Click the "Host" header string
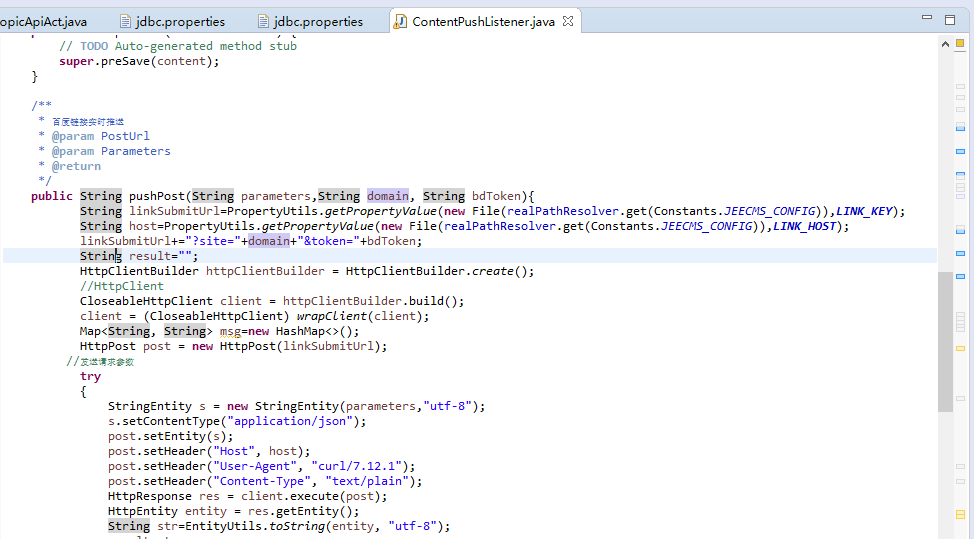The image size is (974, 539). tap(234, 451)
